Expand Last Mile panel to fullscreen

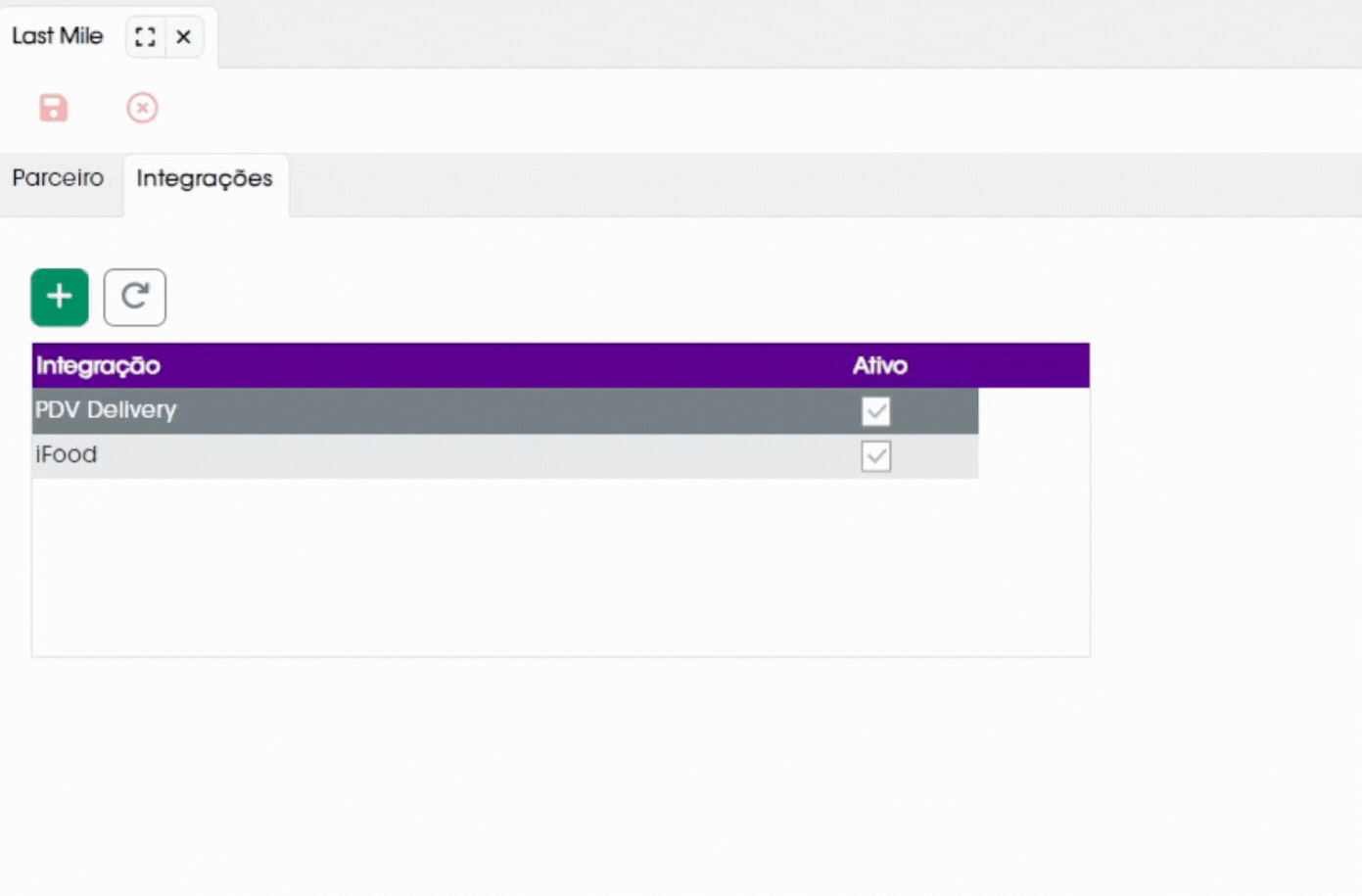click(145, 37)
